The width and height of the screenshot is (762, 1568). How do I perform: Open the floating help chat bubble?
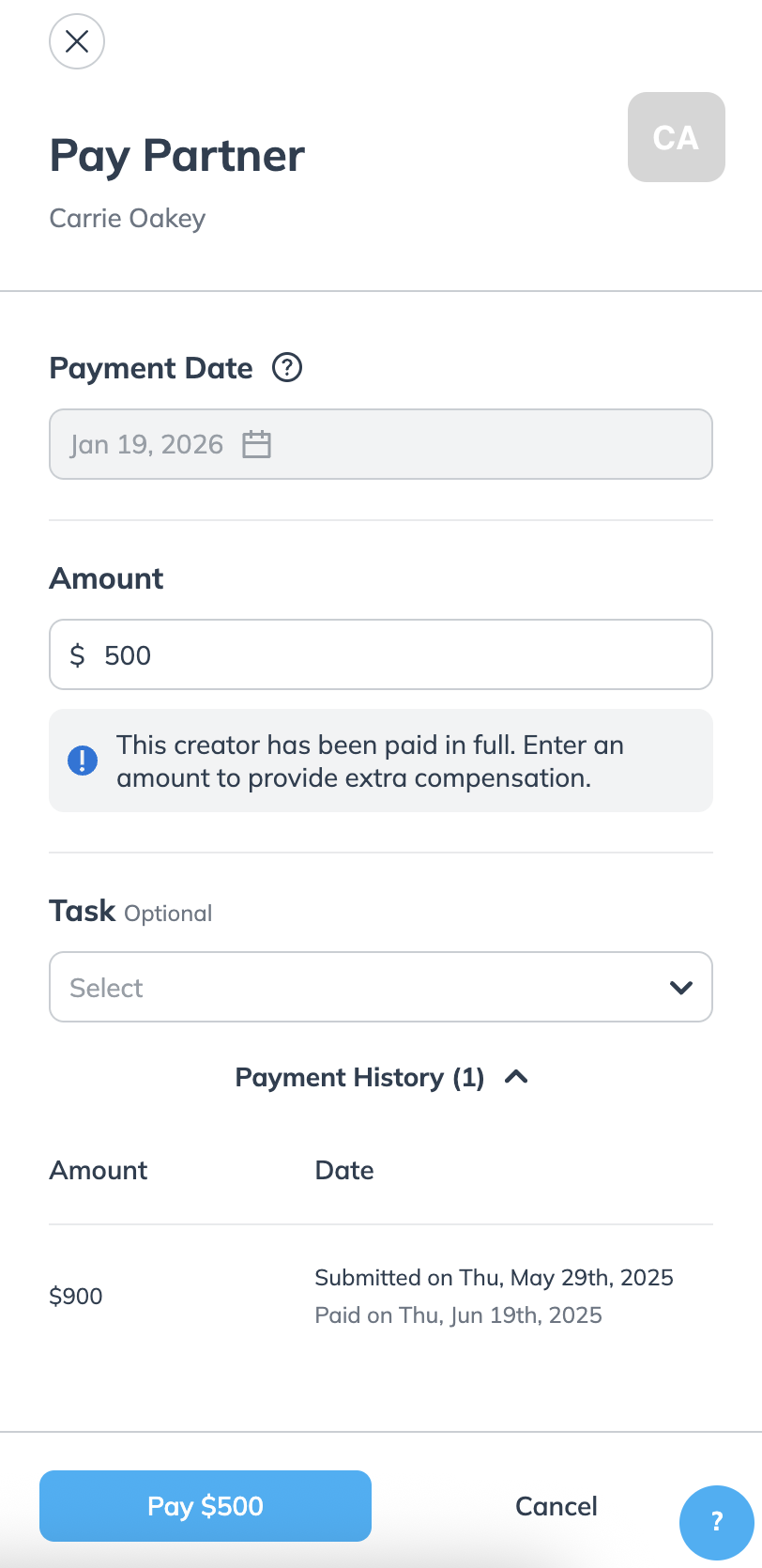717,1521
